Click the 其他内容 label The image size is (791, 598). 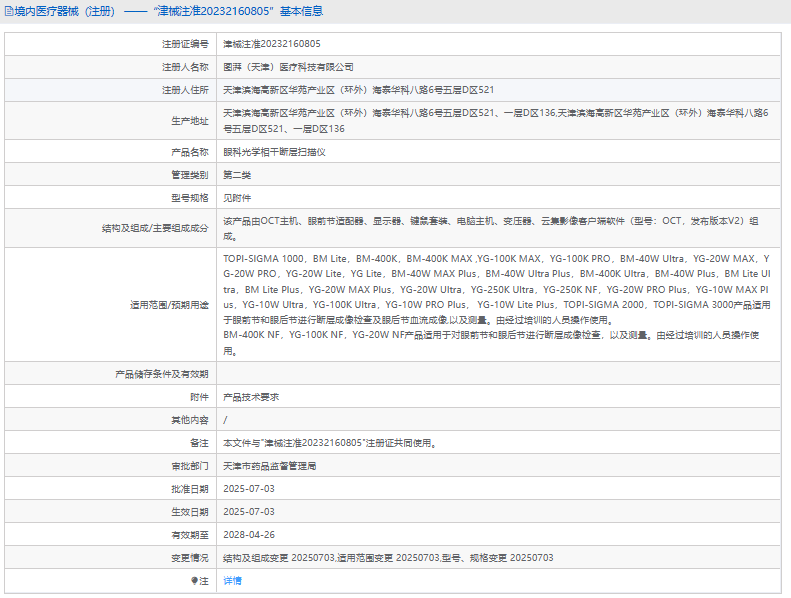tap(190, 420)
